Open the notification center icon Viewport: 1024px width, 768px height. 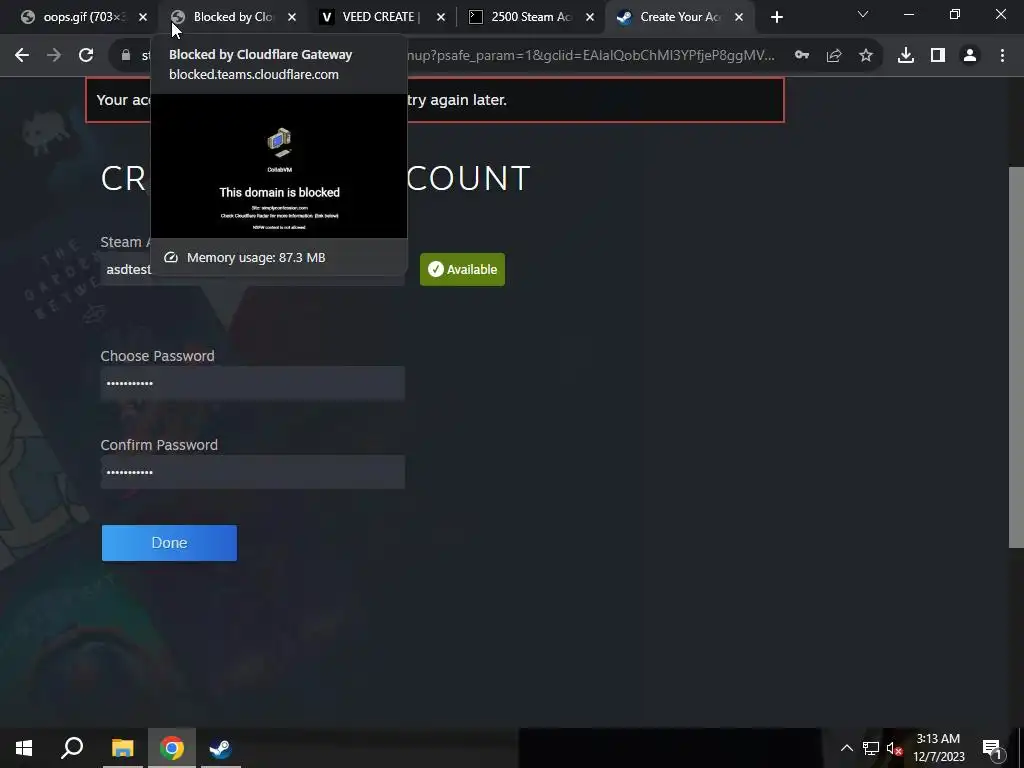993,748
